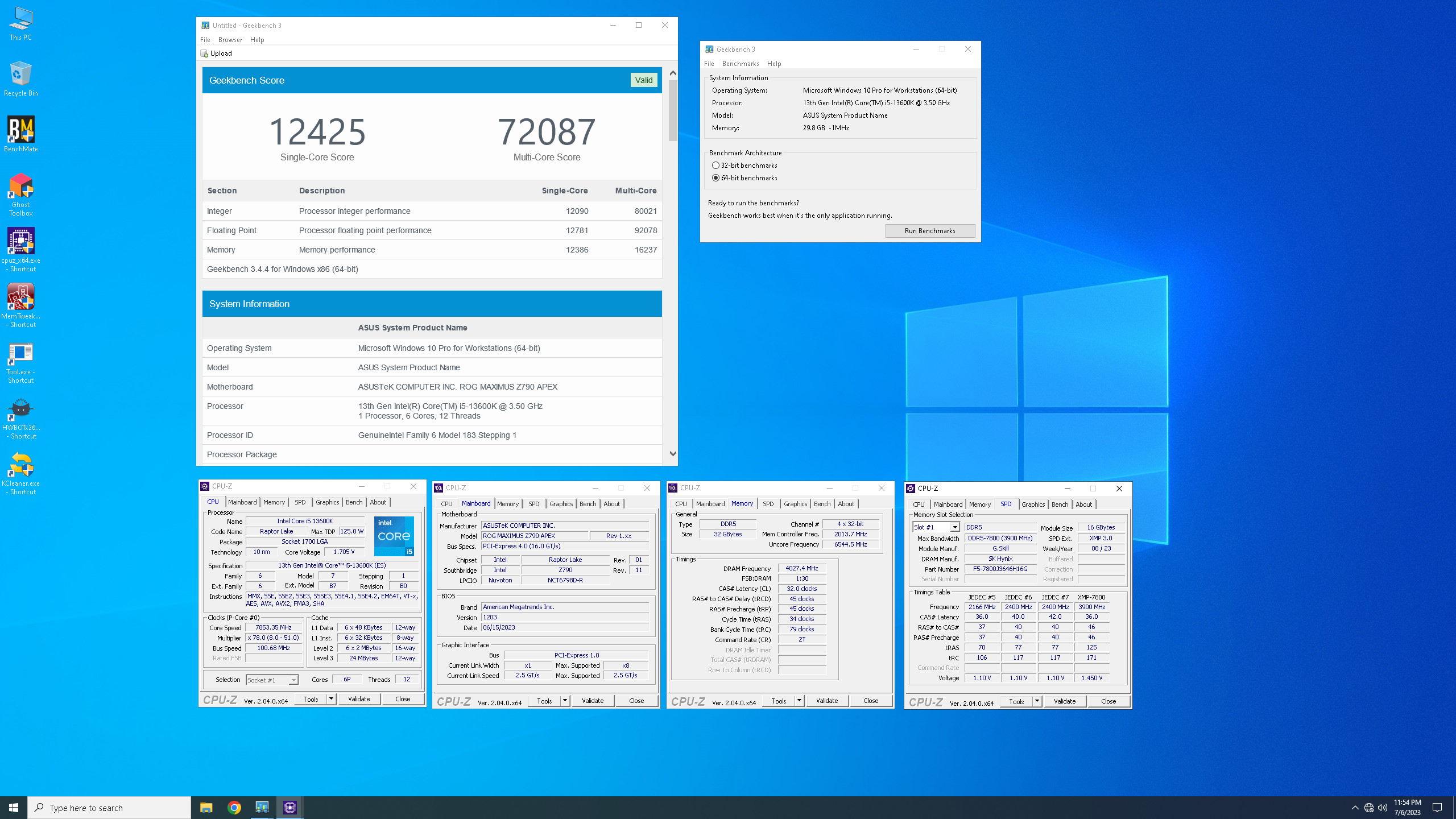Viewport: 1456px width, 819px height.
Task: Open Windows Start menu
Action: [x=14, y=808]
